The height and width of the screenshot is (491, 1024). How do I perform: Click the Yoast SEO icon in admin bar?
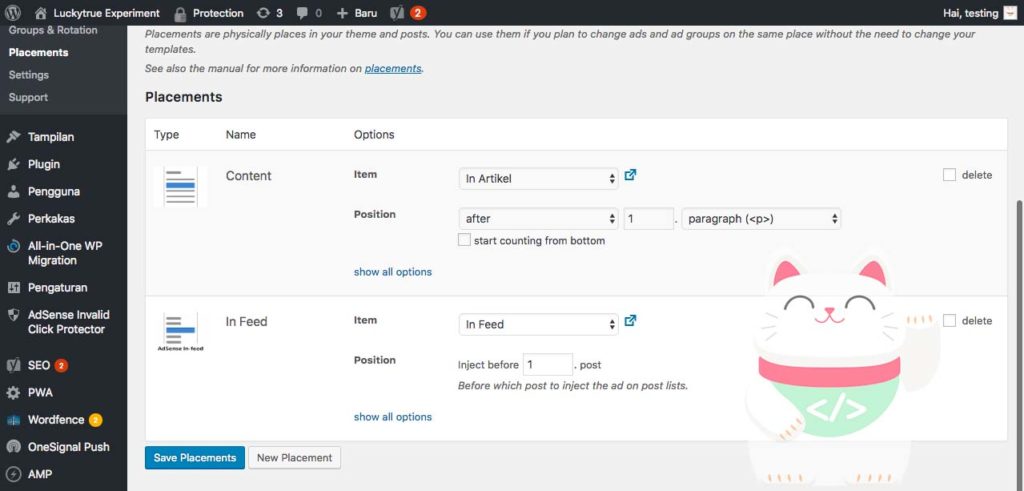[397, 13]
